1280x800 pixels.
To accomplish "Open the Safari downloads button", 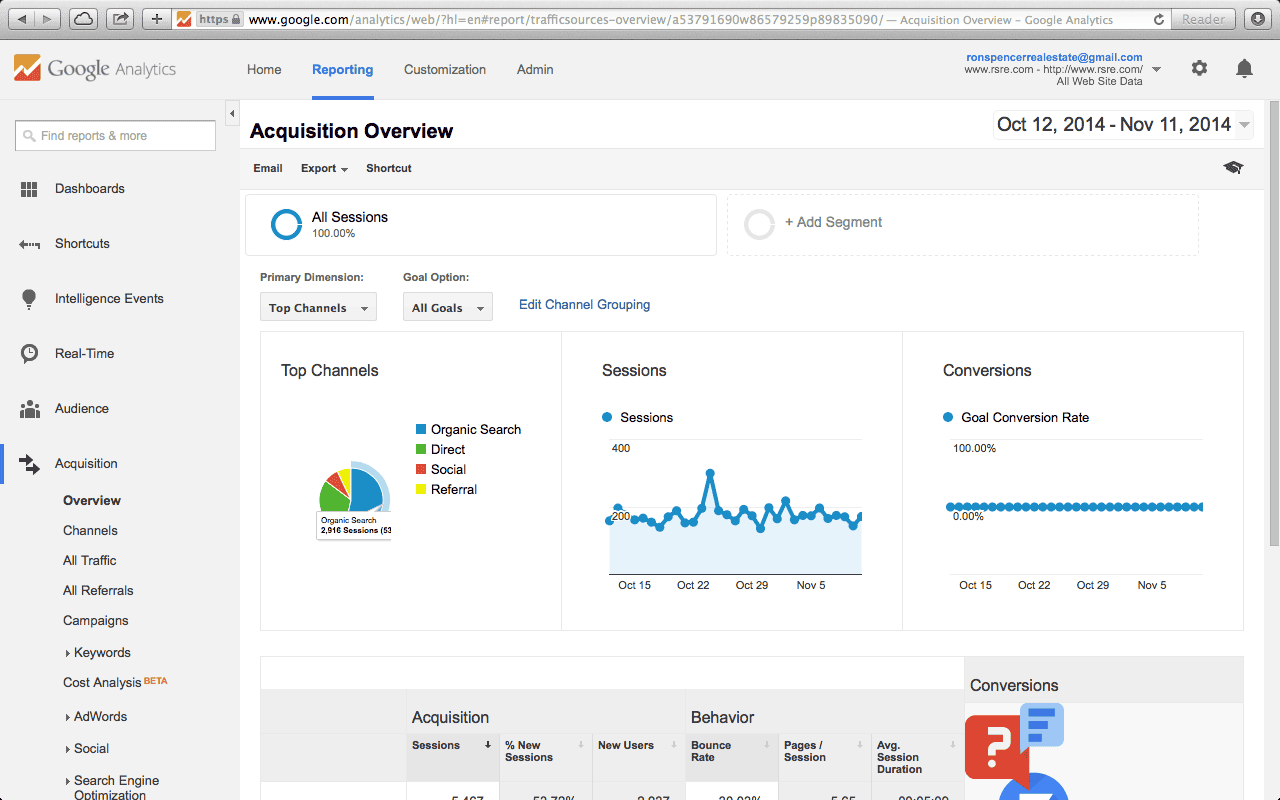I will 1257,19.
